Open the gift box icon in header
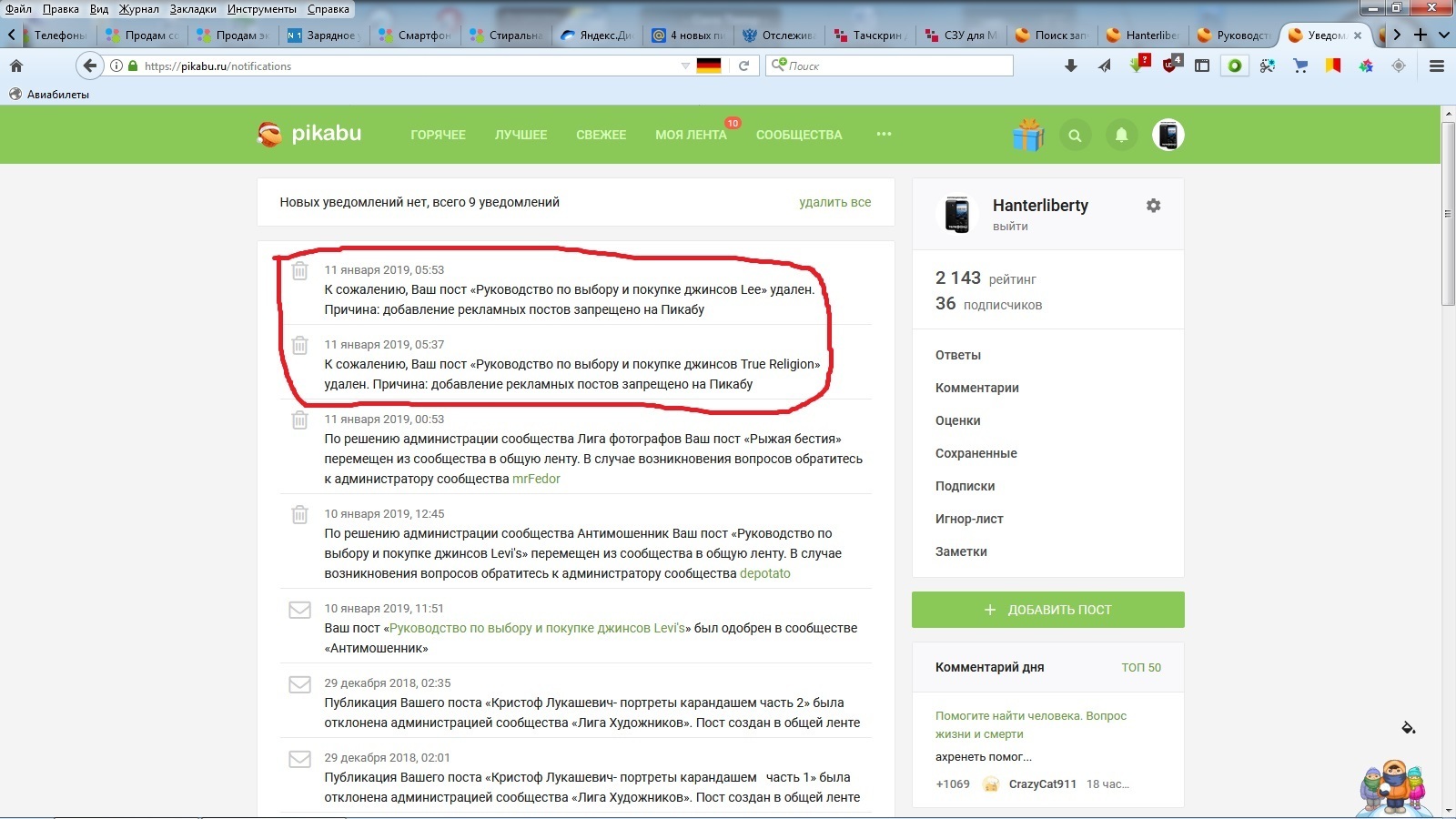Screen dimensions: 1456x819 [1028, 136]
